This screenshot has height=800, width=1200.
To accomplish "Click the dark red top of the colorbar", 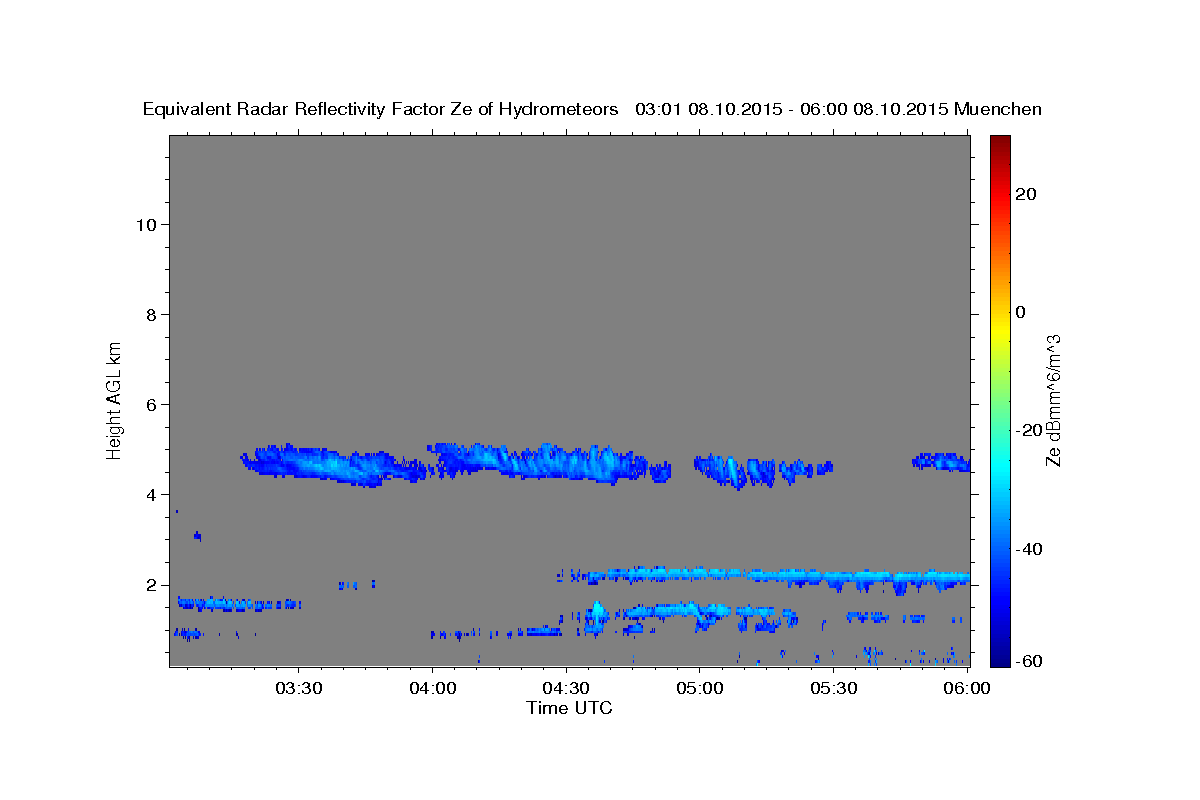I will [999, 142].
